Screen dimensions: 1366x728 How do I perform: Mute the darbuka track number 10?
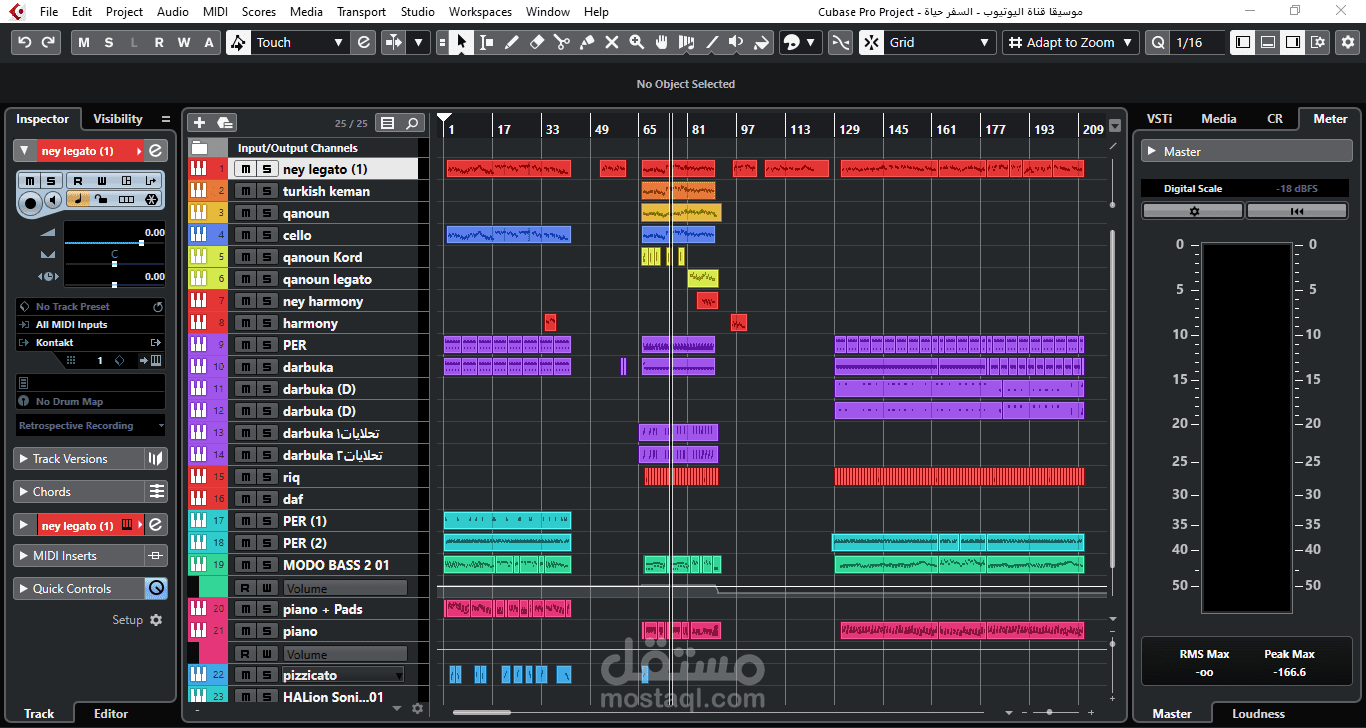coord(244,367)
